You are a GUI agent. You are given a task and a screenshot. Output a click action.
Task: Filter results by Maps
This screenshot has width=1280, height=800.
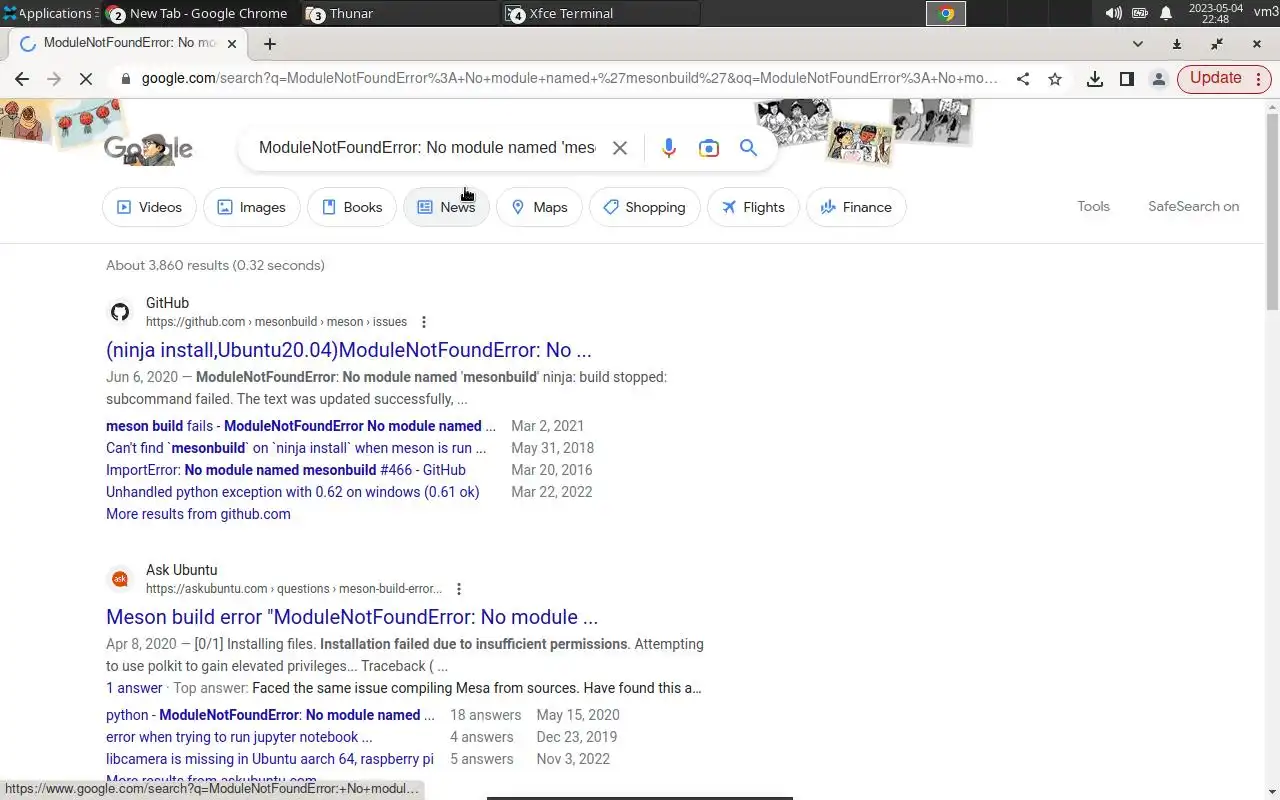coord(539,207)
